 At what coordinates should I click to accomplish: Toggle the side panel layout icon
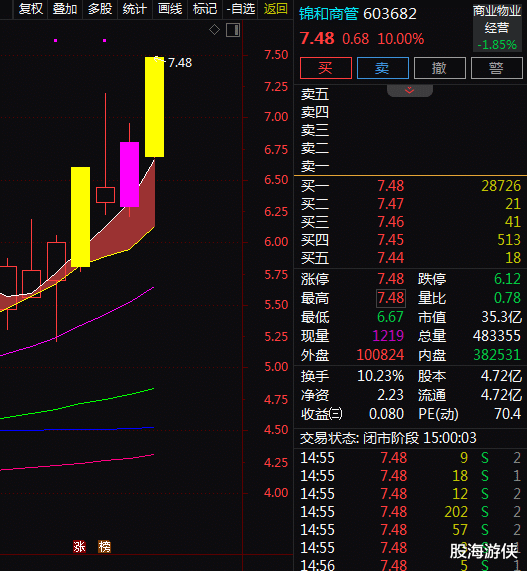pyautogui.click(x=233, y=30)
